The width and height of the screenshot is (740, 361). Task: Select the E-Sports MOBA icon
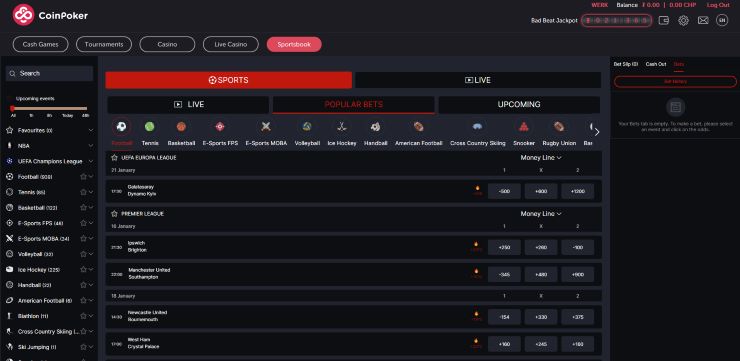[x=266, y=126]
